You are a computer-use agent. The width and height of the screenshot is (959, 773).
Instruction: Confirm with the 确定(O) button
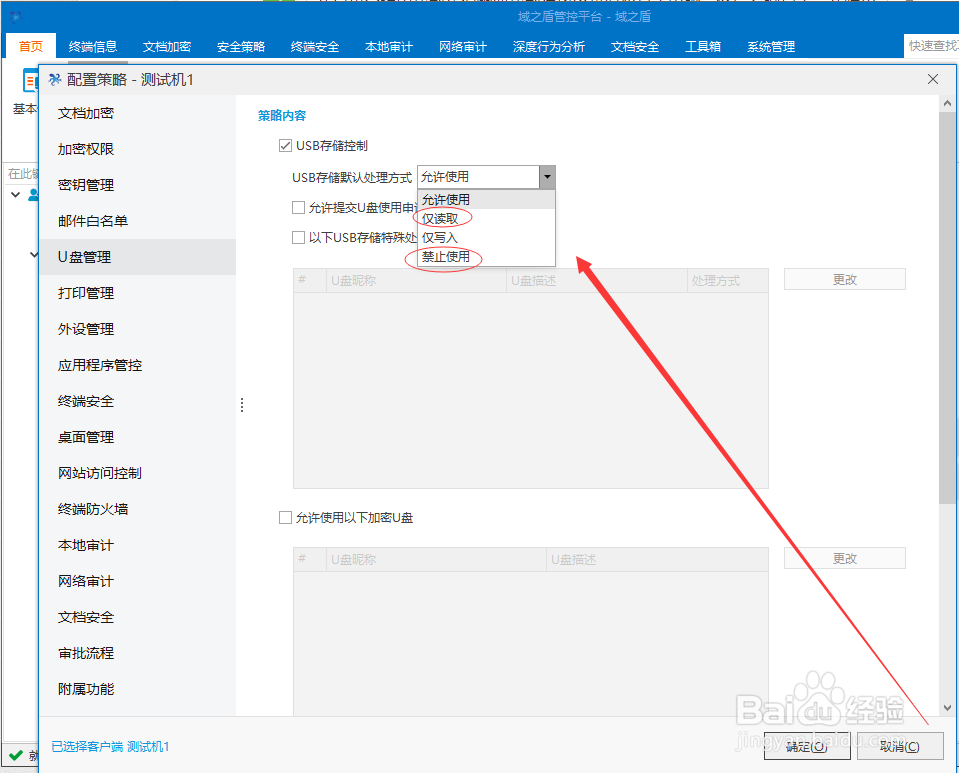coord(807,746)
